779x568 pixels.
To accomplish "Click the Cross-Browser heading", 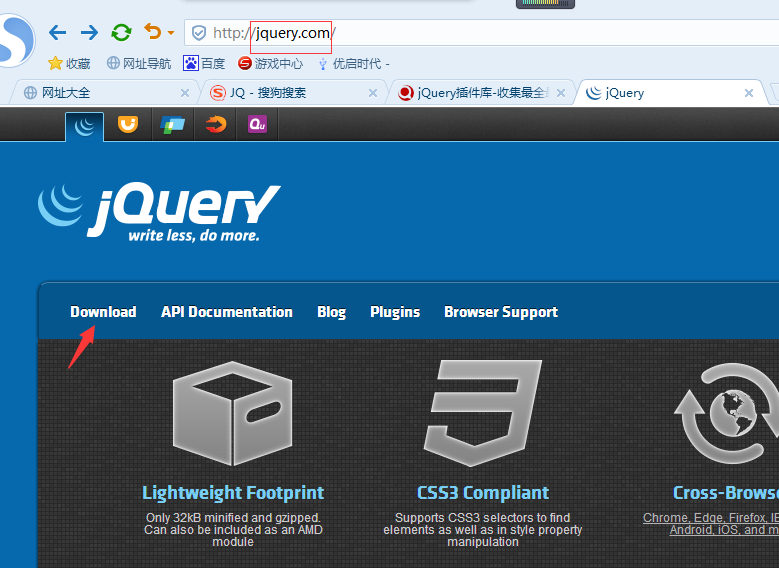I will pyautogui.click(x=726, y=492).
